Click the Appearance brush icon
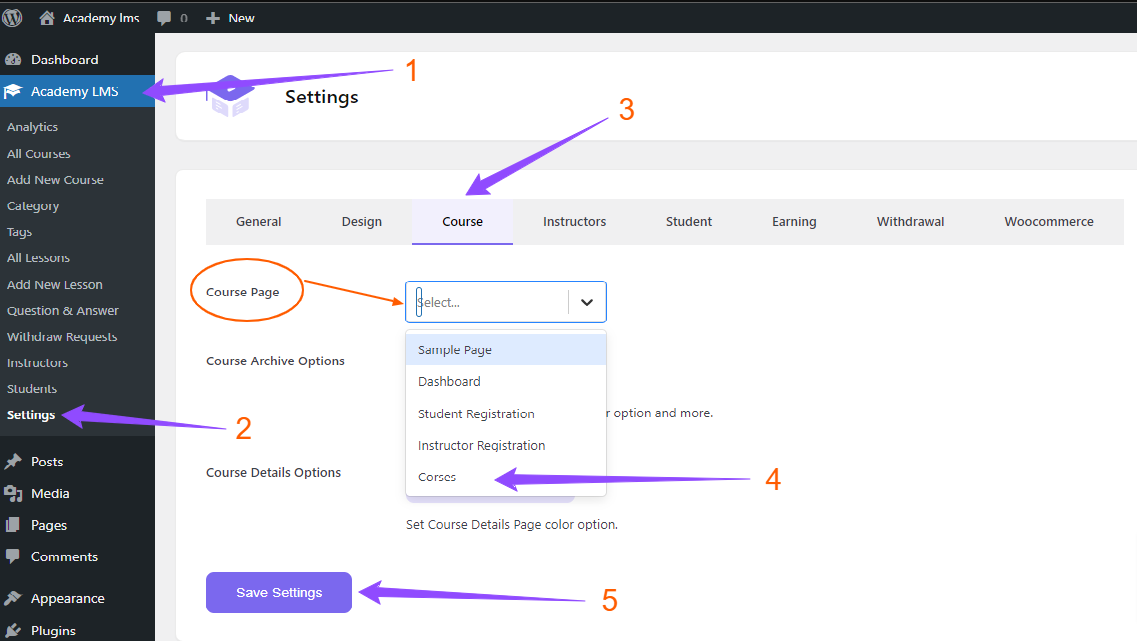This screenshot has height=641, width=1137. 12,598
